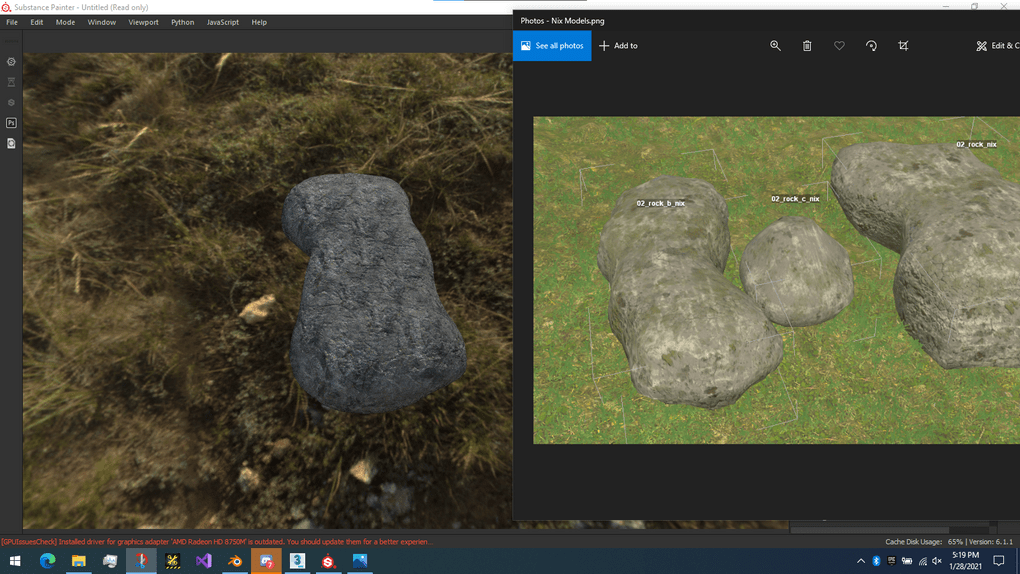Open the Mode menu

[65, 22]
